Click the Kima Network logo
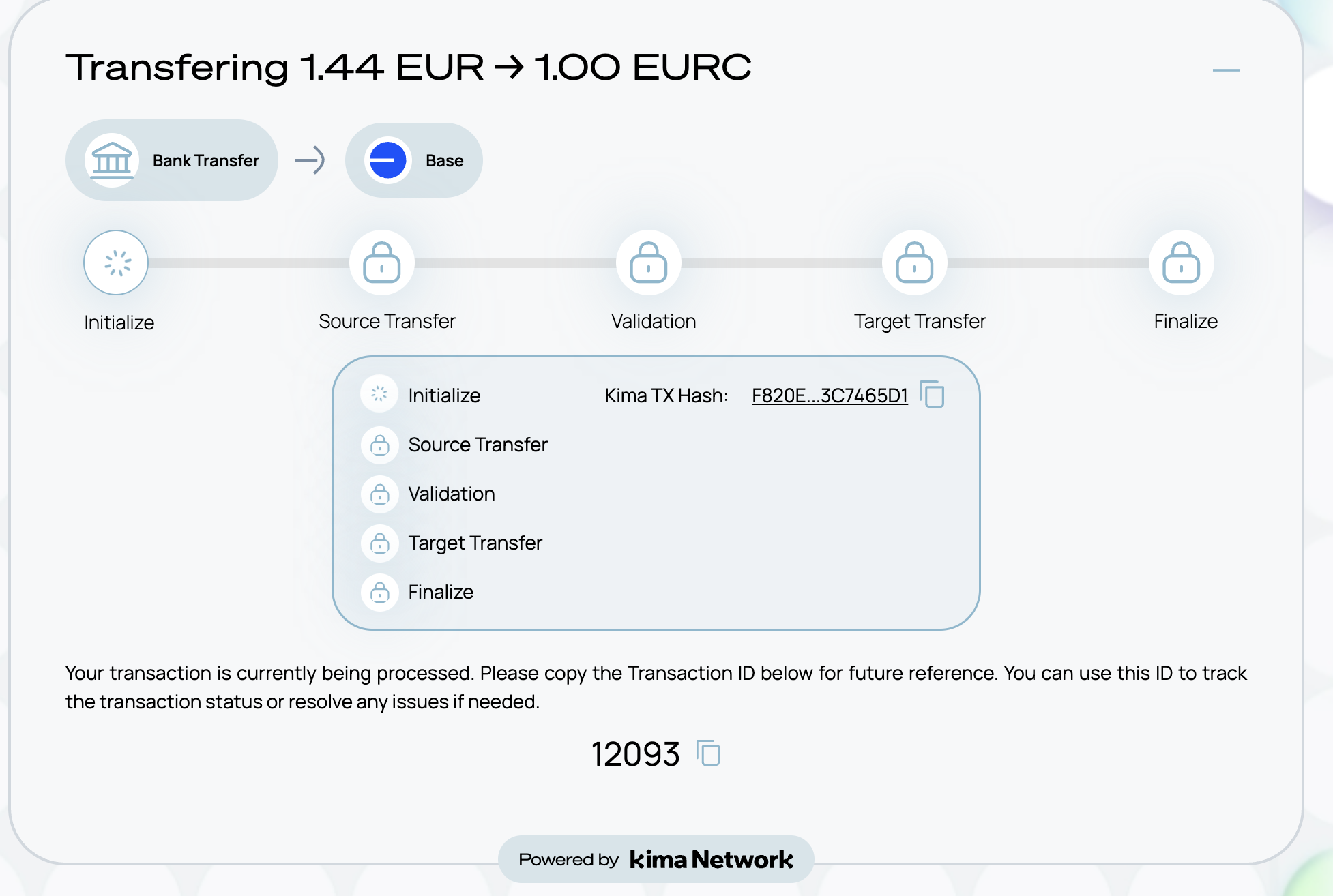Screen dimensions: 1333x896 pos(711,859)
